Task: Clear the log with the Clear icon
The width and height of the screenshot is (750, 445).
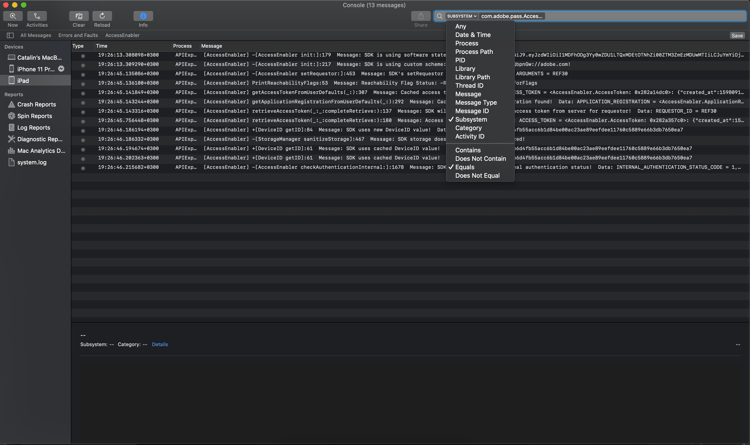Action: pos(78,16)
